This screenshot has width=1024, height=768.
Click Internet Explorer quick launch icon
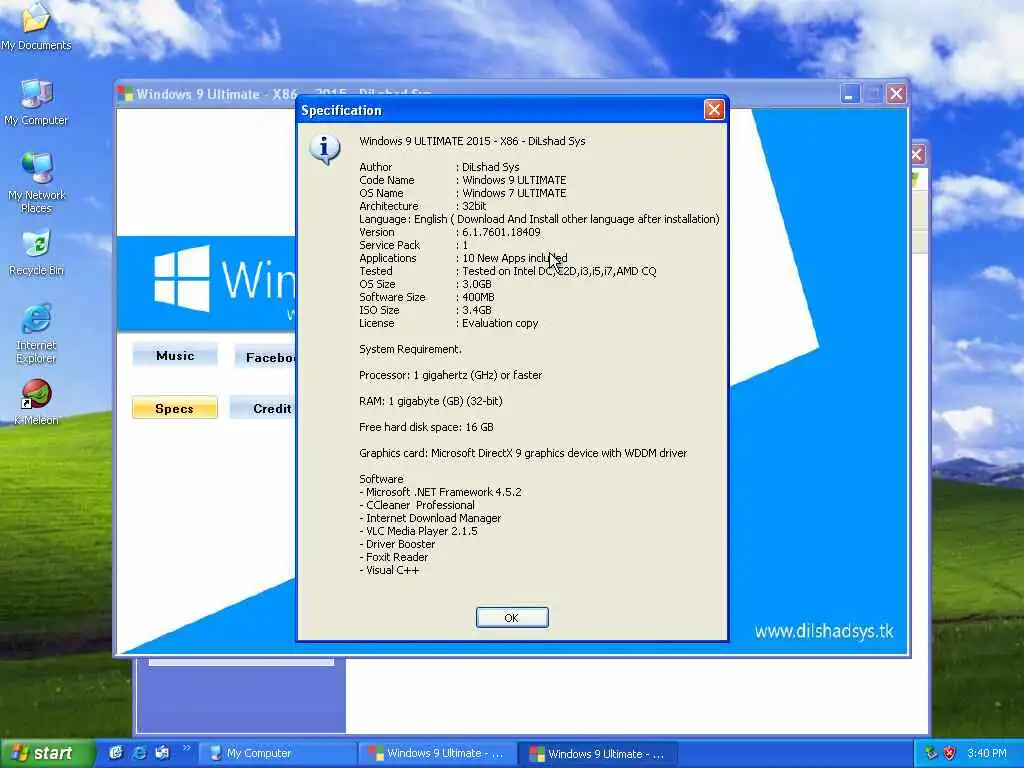pyautogui.click(x=139, y=753)
